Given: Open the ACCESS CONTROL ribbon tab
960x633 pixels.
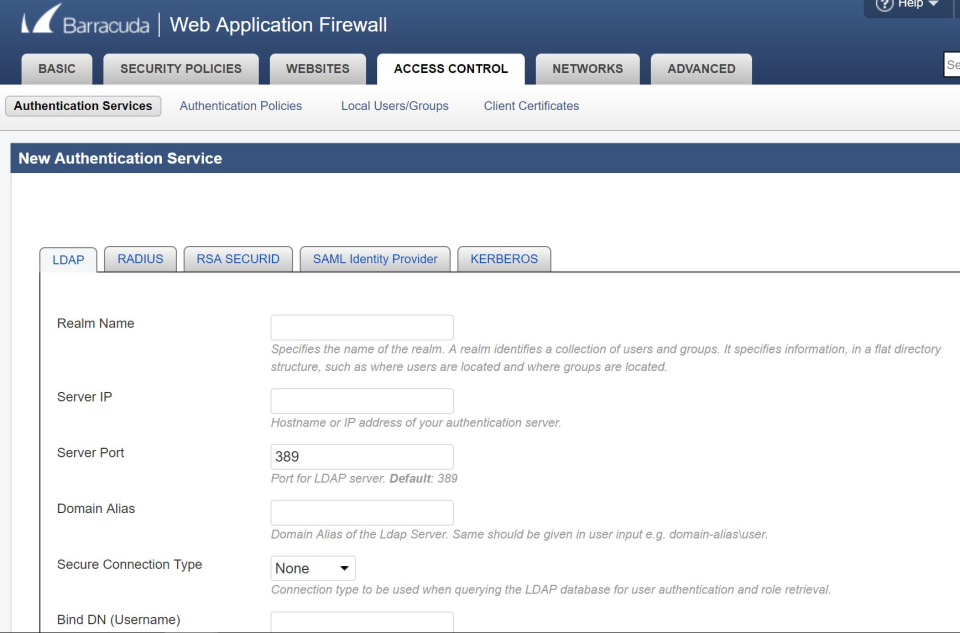Looking at the screenshot, I should (450, 69).
